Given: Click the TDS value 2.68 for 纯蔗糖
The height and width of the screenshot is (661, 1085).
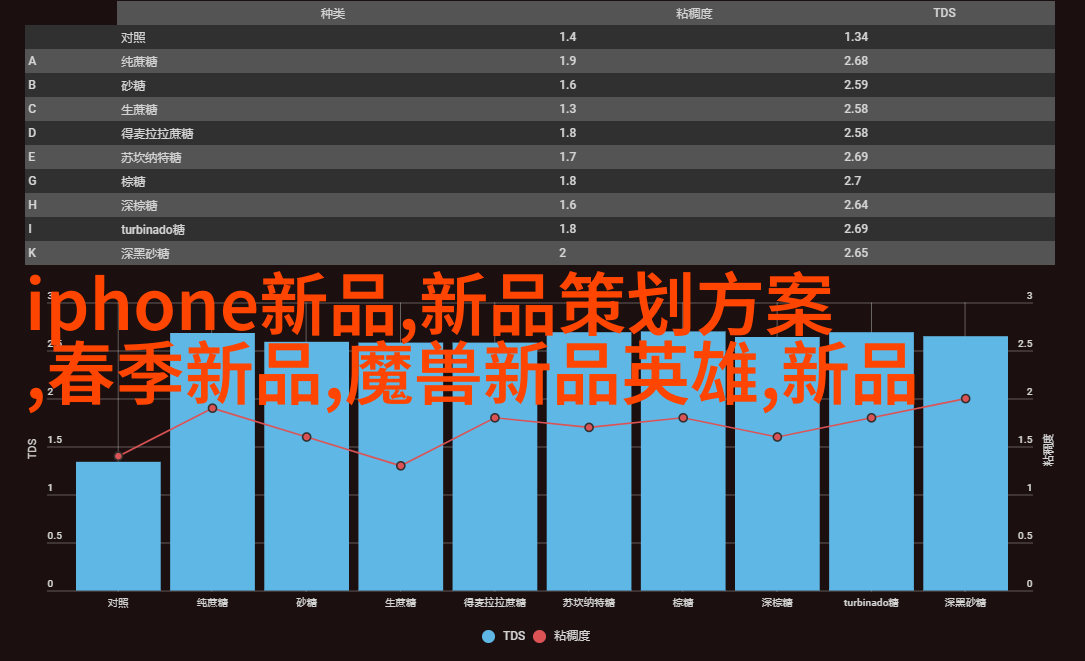Looking at the screenshot, I should [856, 61].
